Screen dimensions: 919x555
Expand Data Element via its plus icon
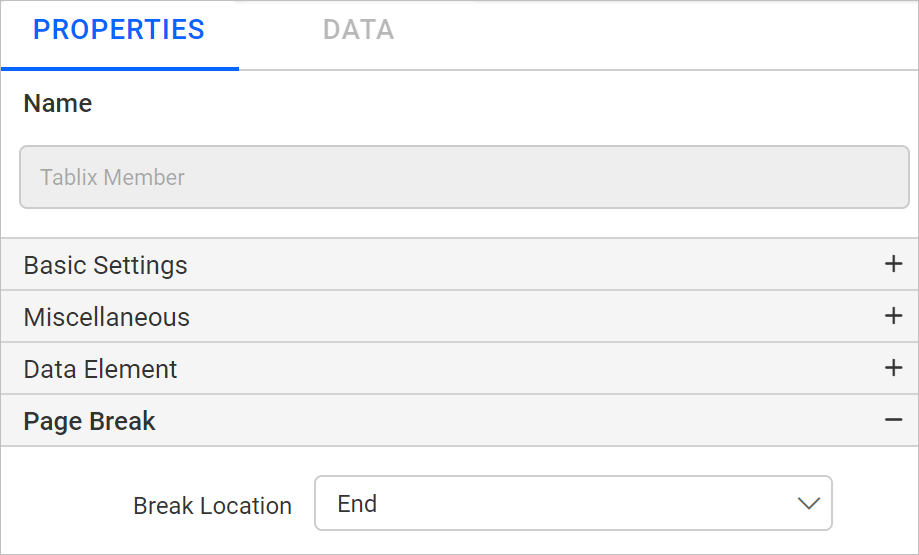coord(893,368)
